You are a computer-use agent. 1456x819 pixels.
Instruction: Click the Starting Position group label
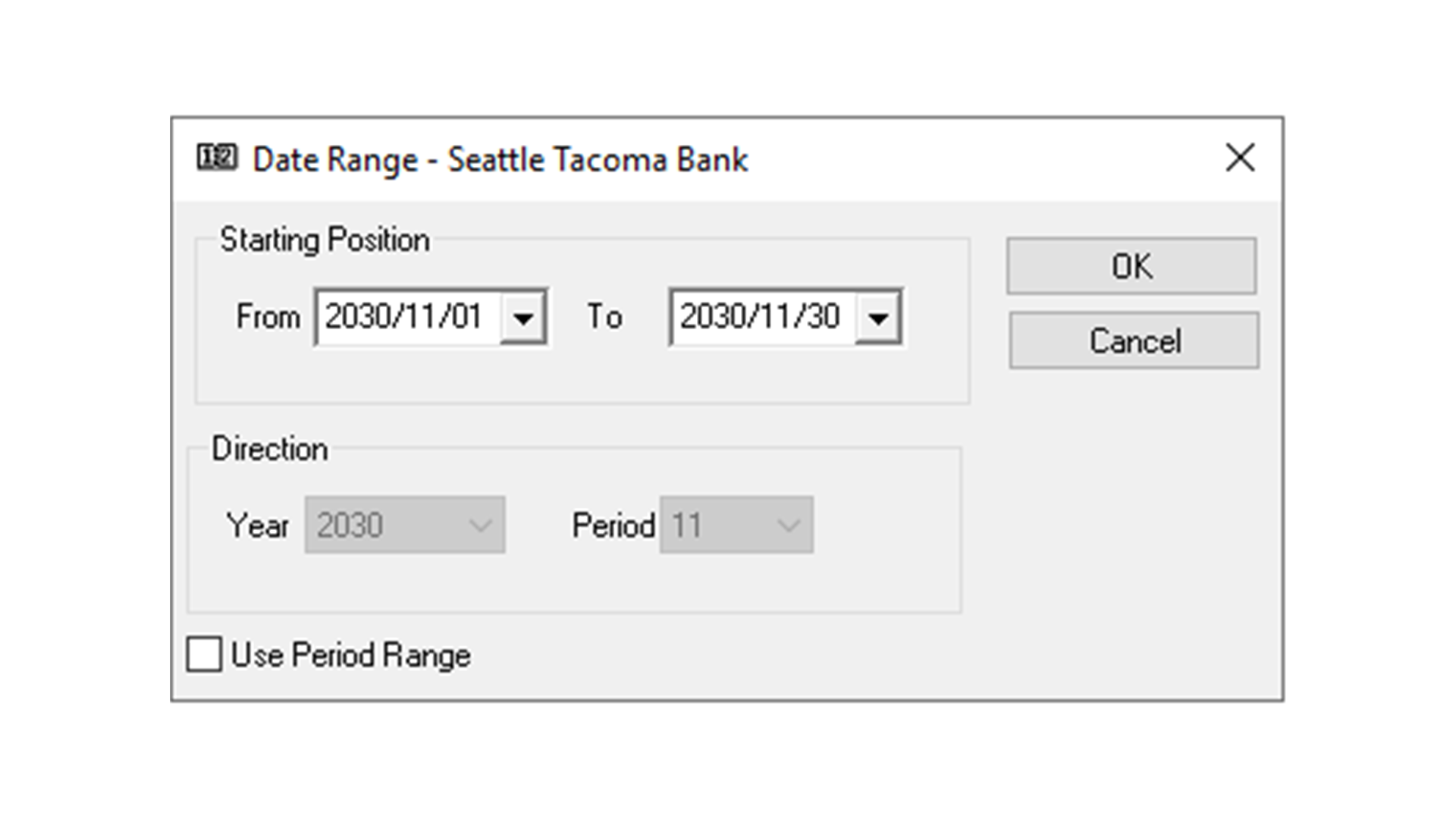(x=324, y=240)
